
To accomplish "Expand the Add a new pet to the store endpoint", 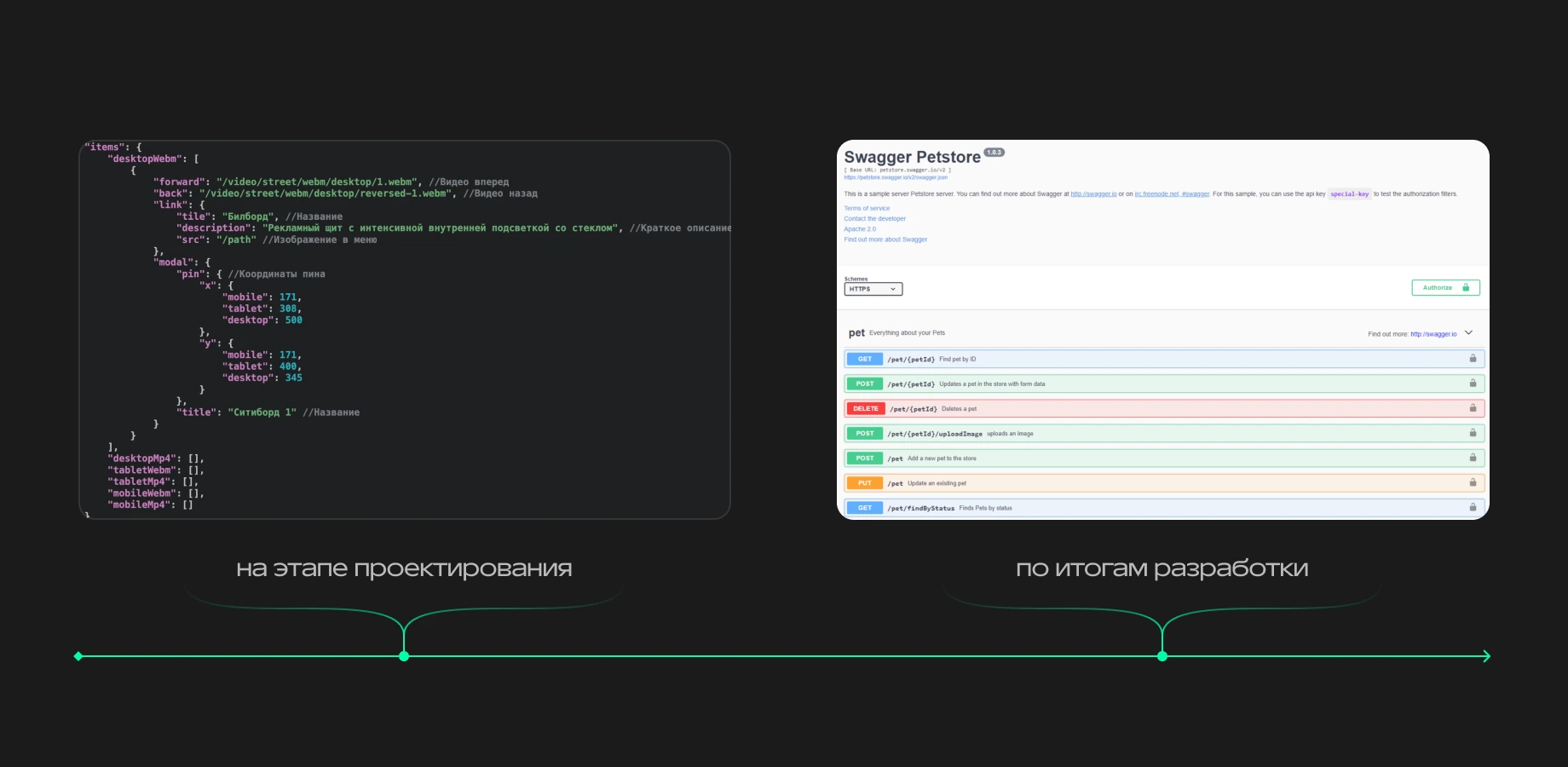I will (x=1164, y=458).
